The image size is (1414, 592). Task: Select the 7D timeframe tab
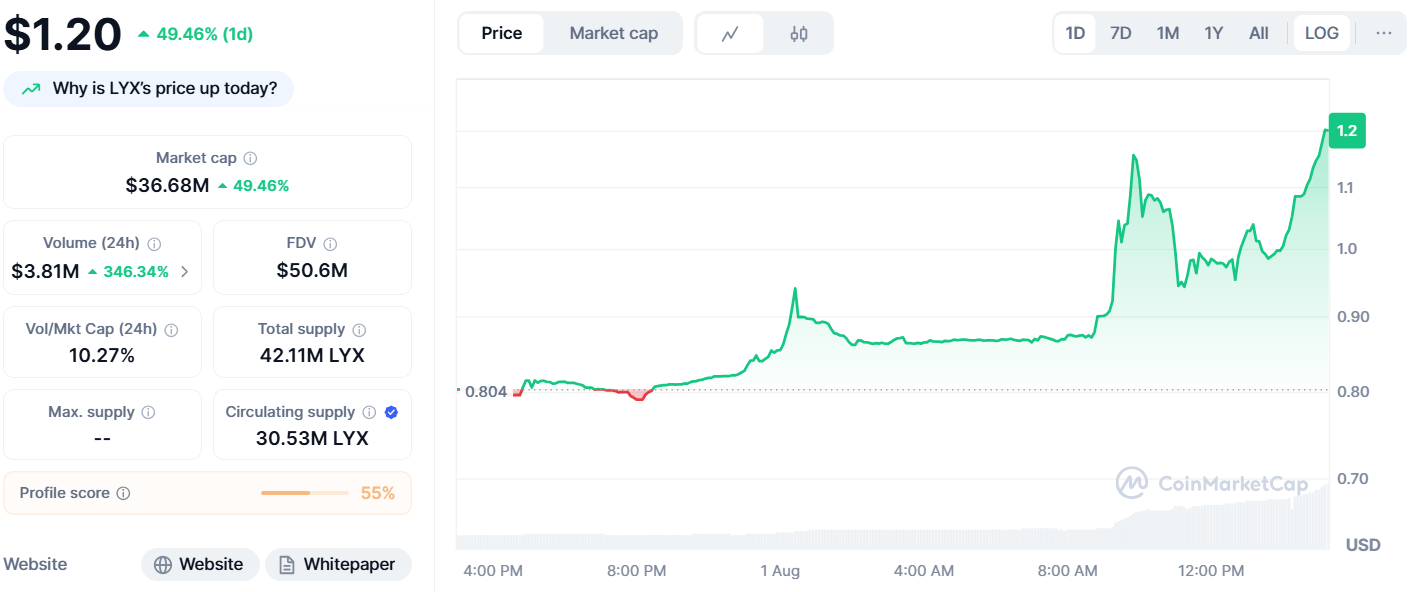(1120, 32)
